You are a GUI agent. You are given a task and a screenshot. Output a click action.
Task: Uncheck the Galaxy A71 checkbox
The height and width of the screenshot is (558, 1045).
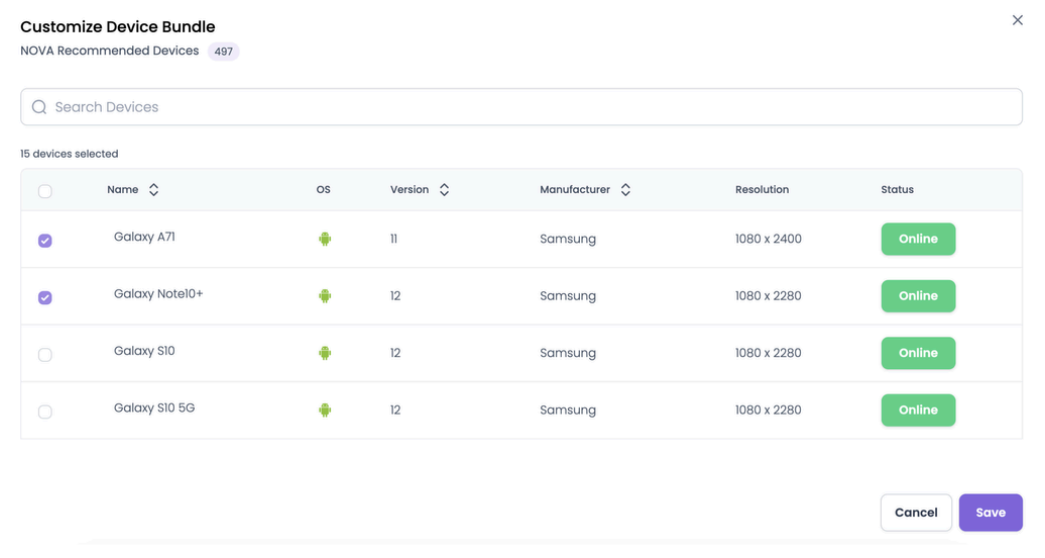45,241
